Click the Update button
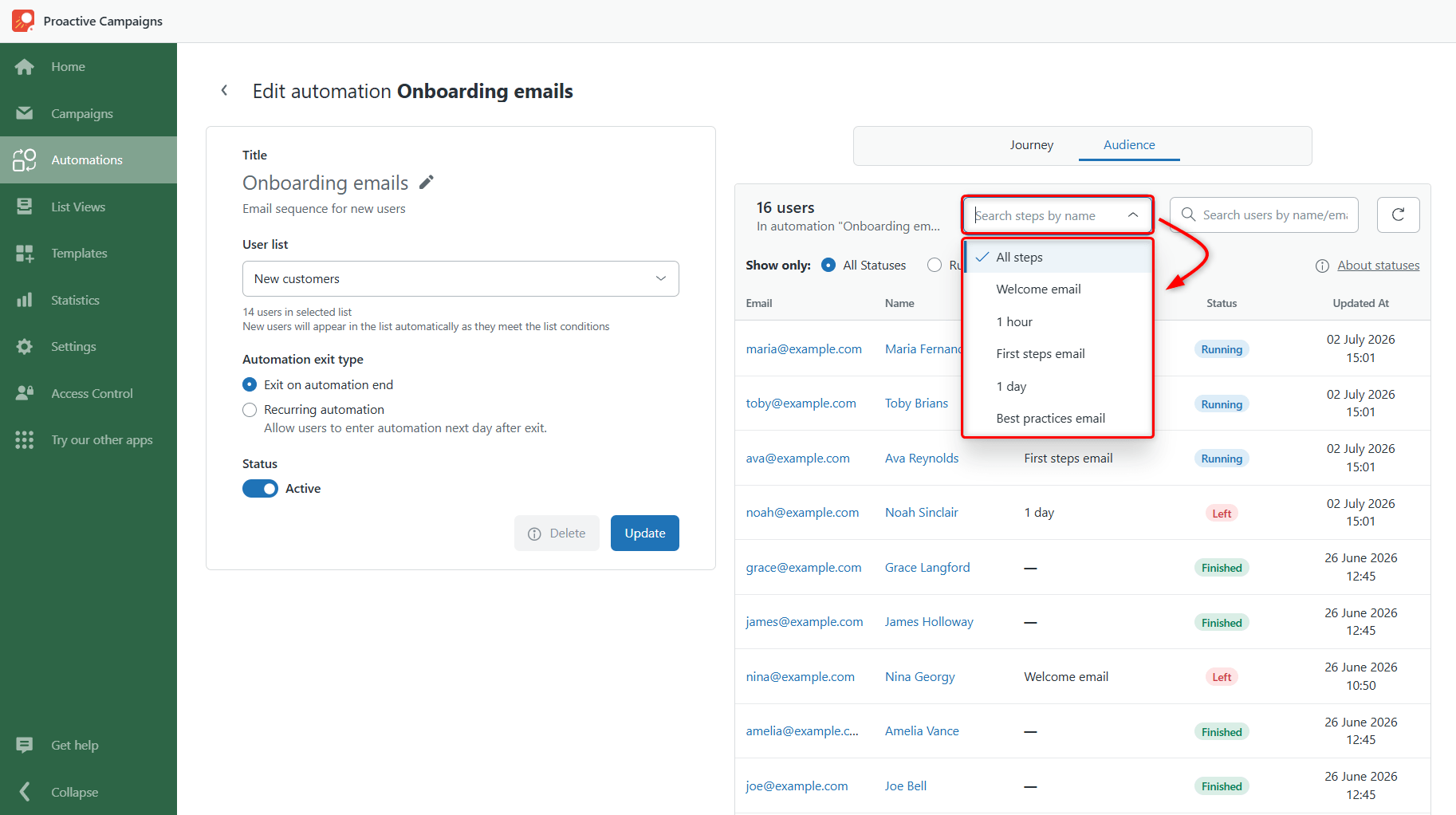The width and height of the screenshot is (1456, 815). pyautogui.click(x=645, y=533)
